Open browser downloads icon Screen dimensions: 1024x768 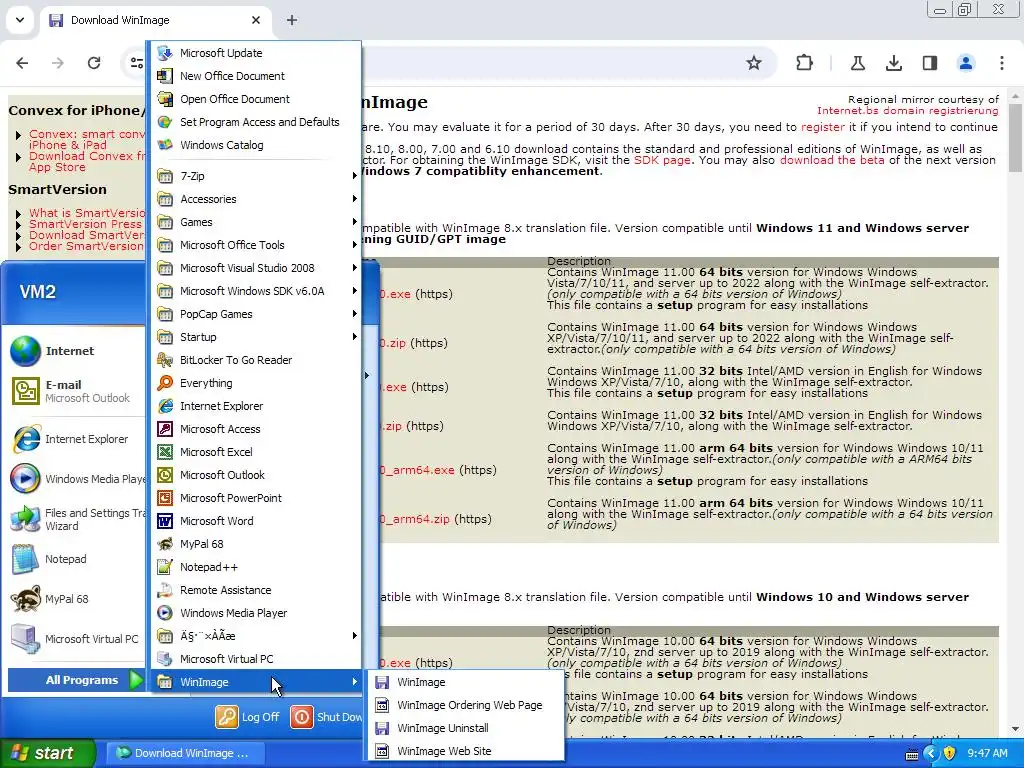pyautogui.click(x=894, y=63)
